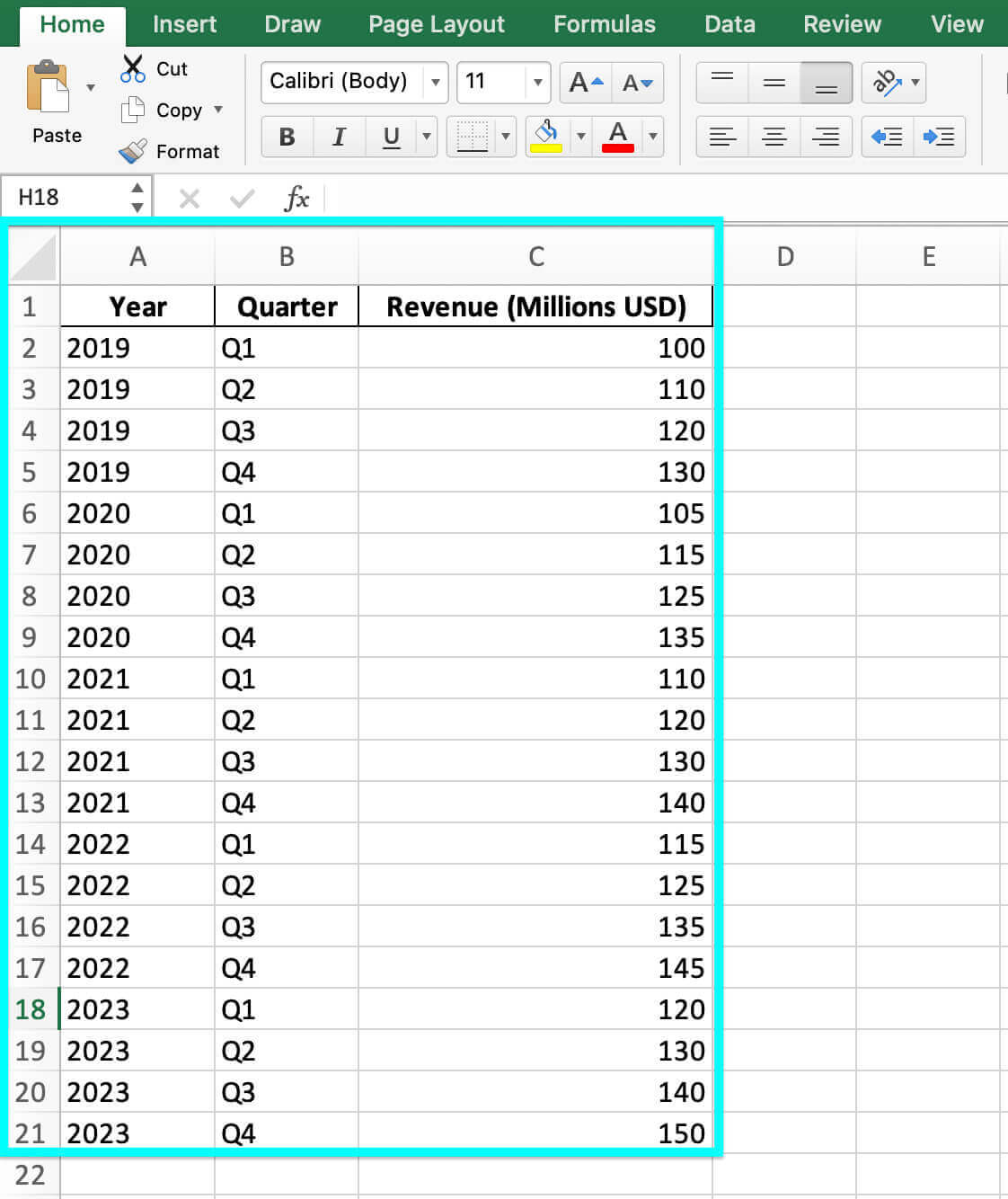Screen dimensions: 1008x1199
Task: Select cell with revenue 145
Action: (x=535, y=968)
